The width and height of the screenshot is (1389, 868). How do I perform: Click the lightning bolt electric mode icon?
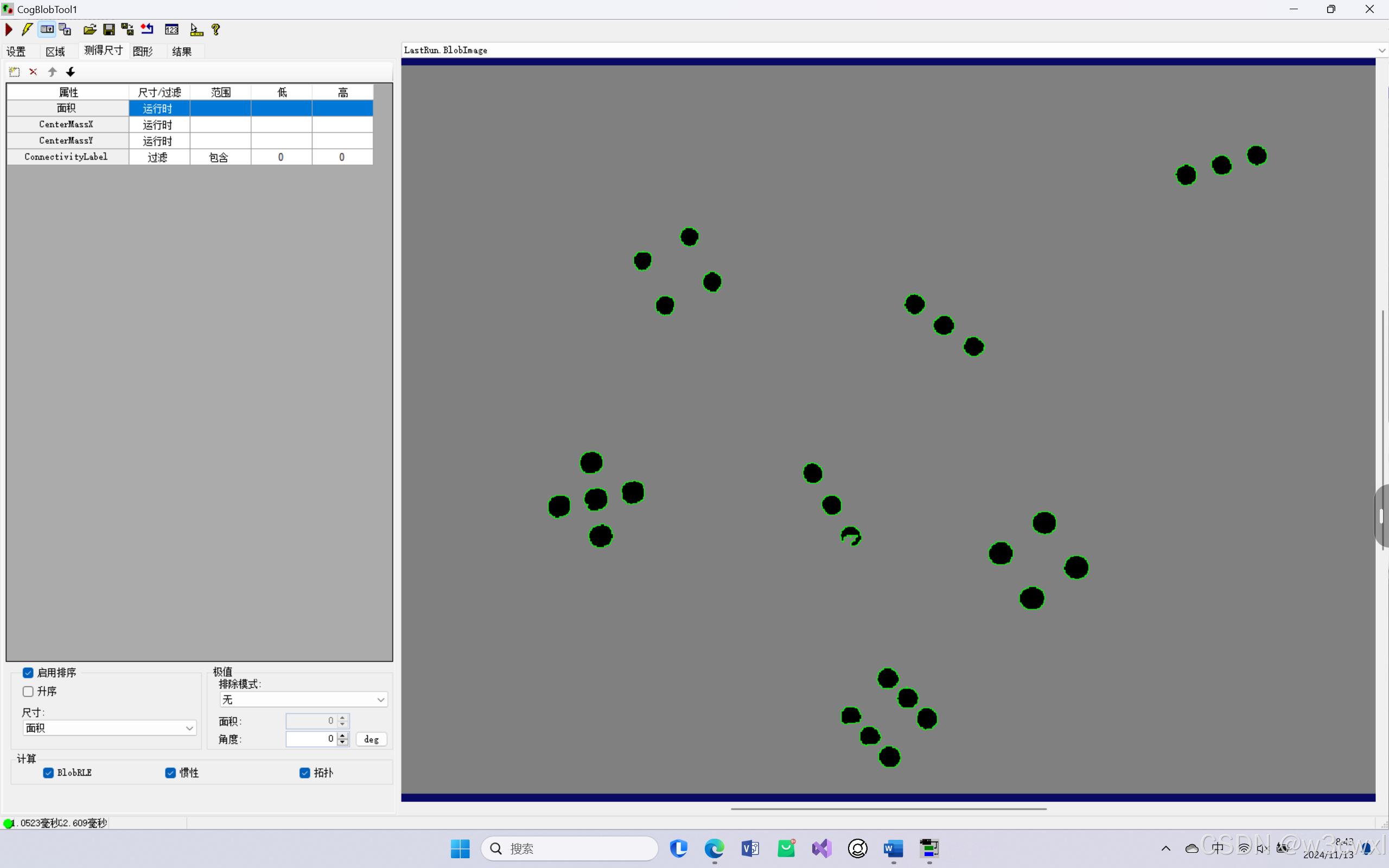(27, 29)
